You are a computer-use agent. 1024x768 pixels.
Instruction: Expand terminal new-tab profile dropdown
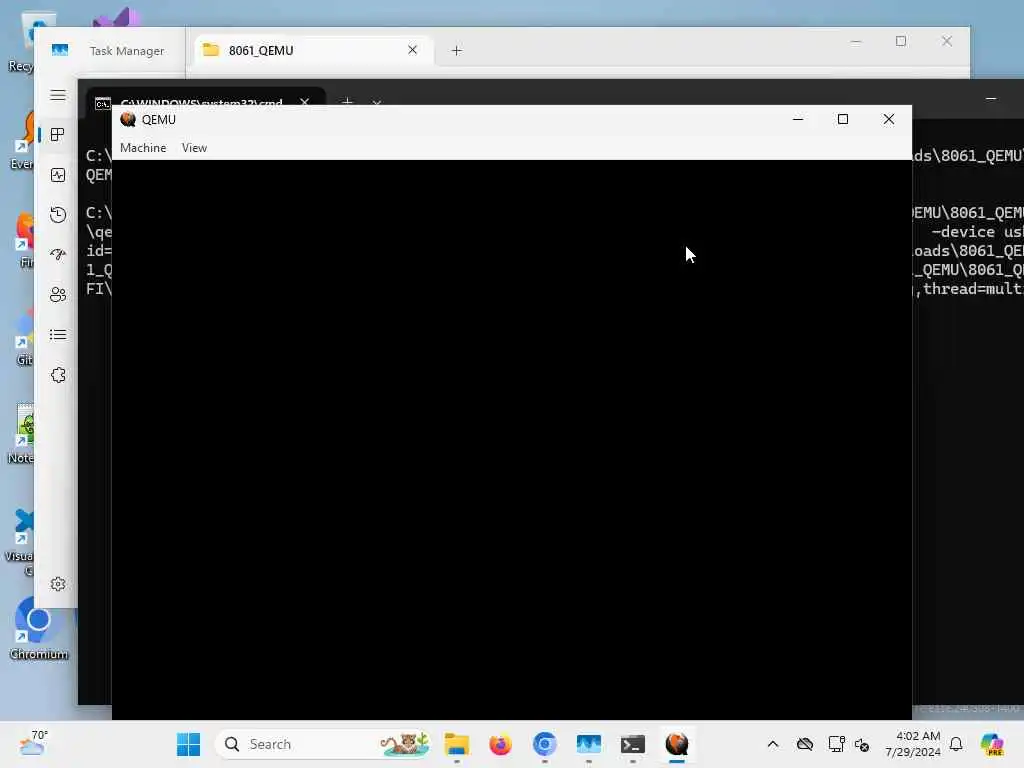coord(376,103)
